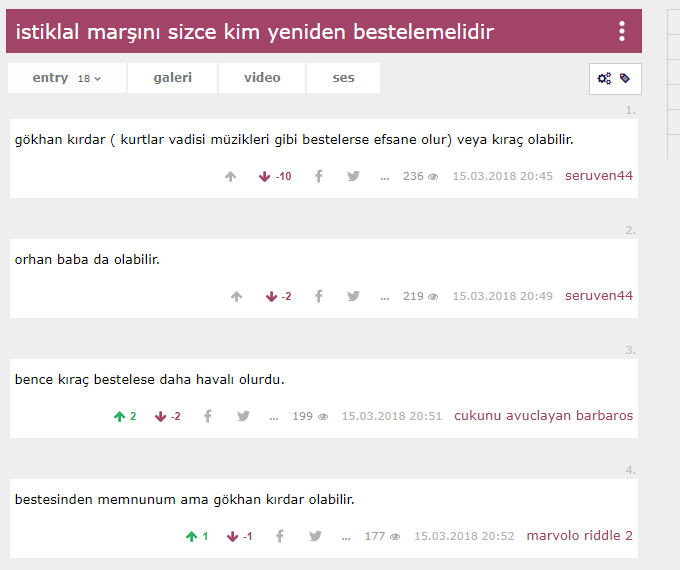
Task: Click the gears settings icon
Action: click(x=604, y=79)
